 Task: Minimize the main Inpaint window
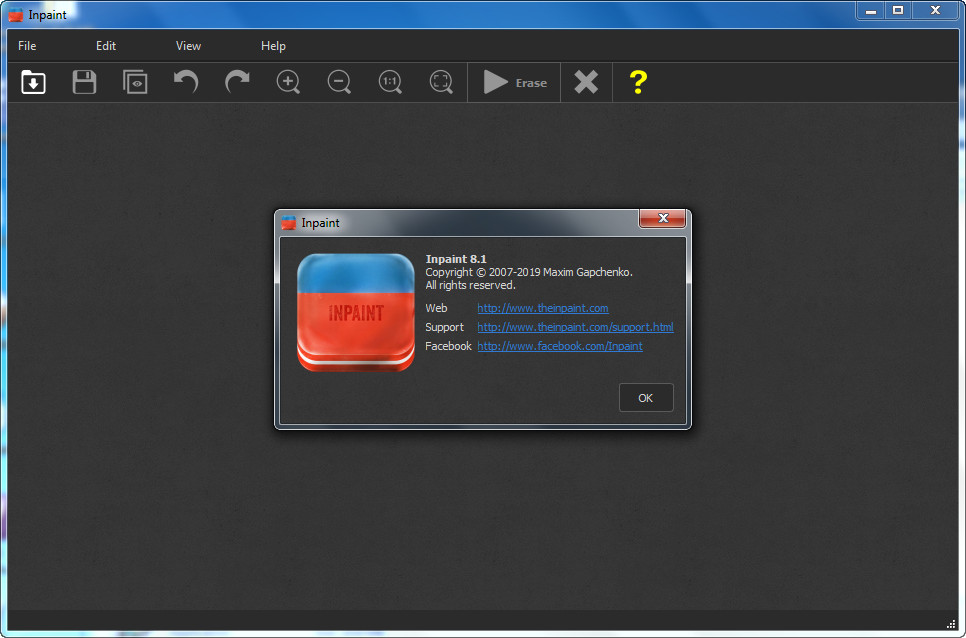point(871,10)
